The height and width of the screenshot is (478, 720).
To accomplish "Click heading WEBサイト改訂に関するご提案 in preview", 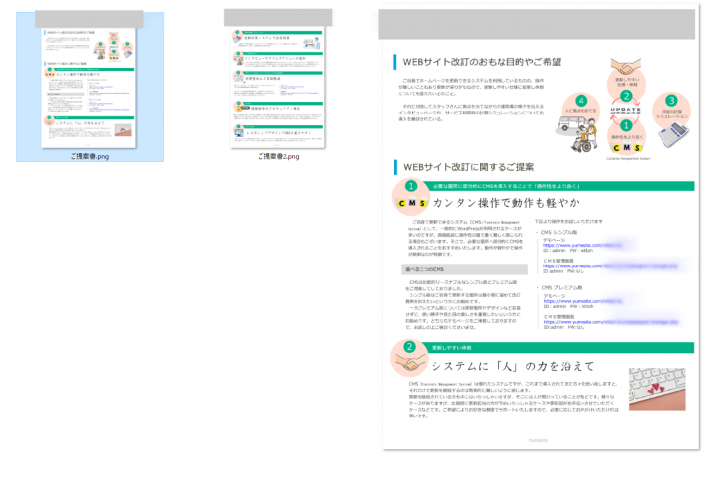I will pos(468,167).
